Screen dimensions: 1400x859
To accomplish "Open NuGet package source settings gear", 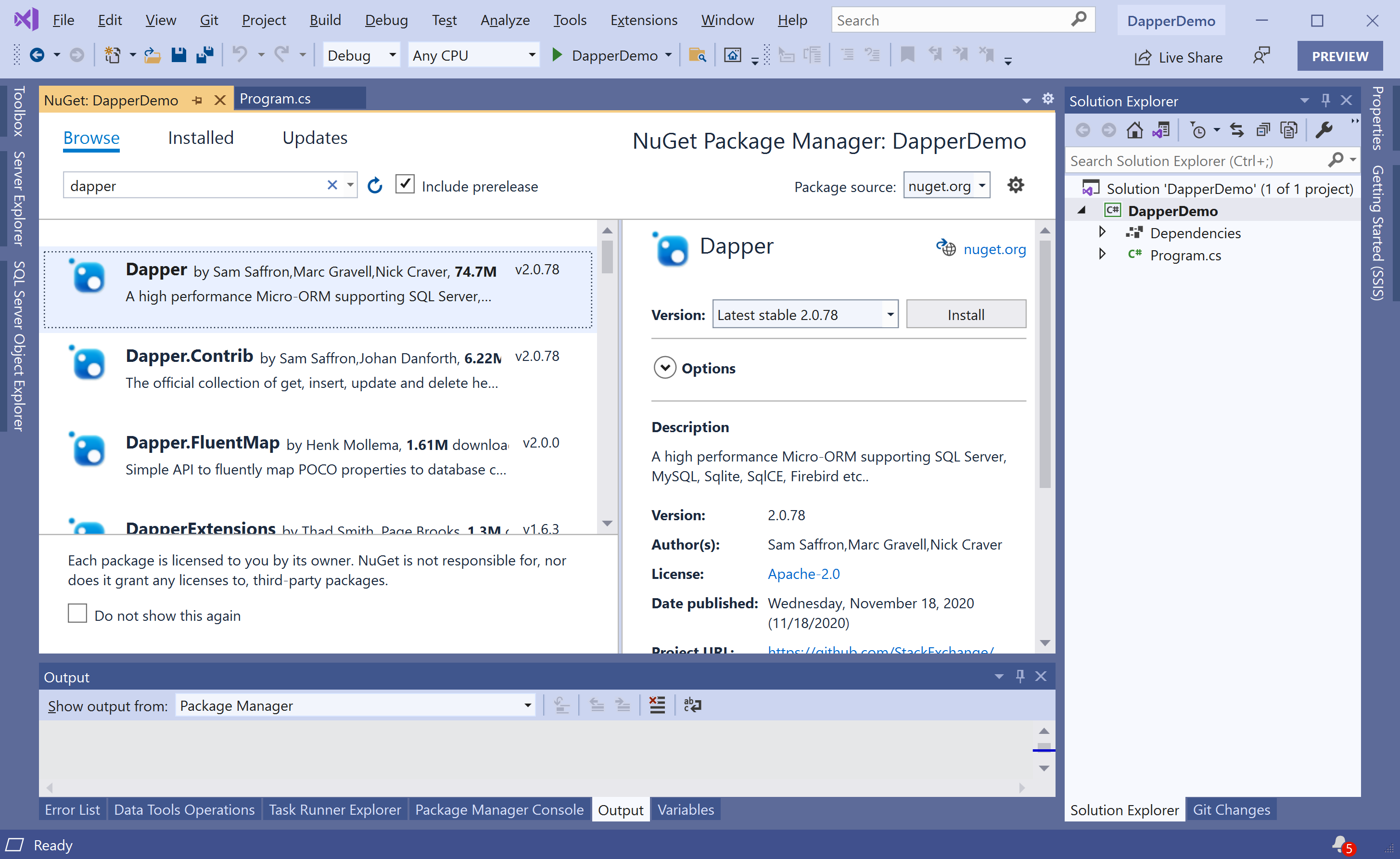I will pos(1015,185).
